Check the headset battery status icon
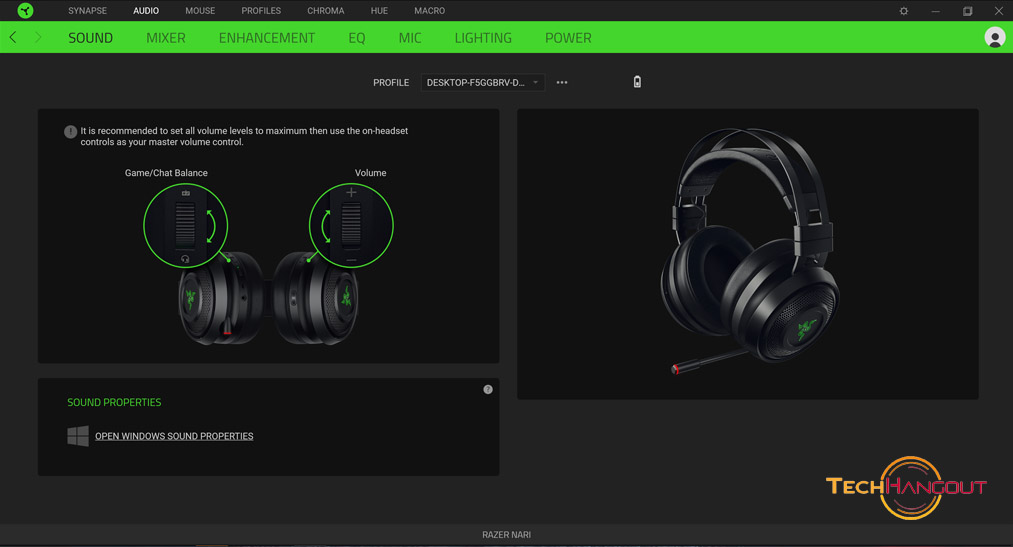Screen dimensions: 1013x547 637,82
